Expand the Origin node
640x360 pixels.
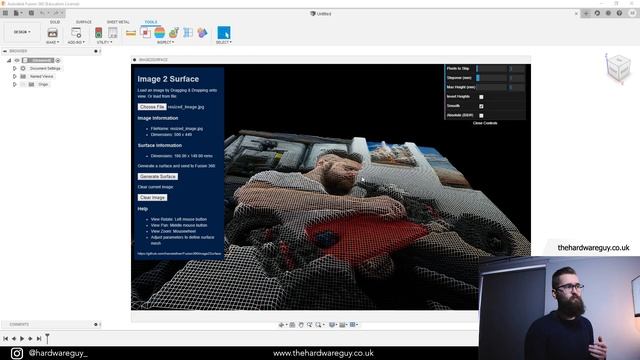pos(15,84)
